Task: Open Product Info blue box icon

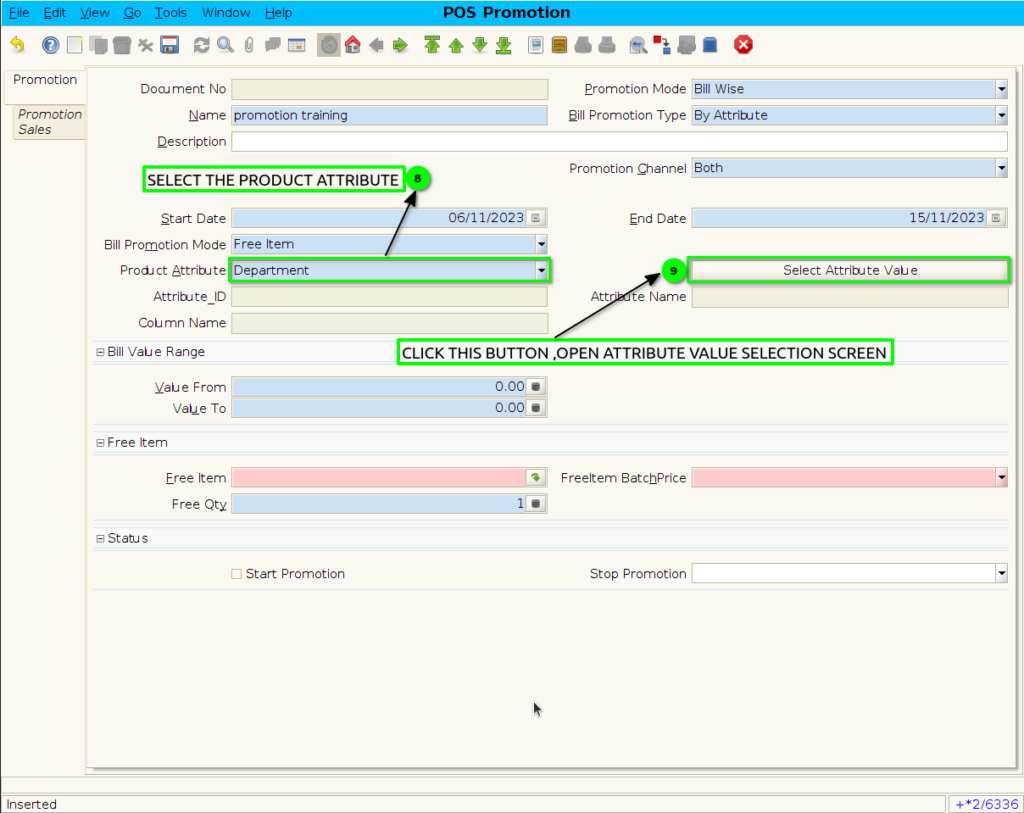Action: 710,45
